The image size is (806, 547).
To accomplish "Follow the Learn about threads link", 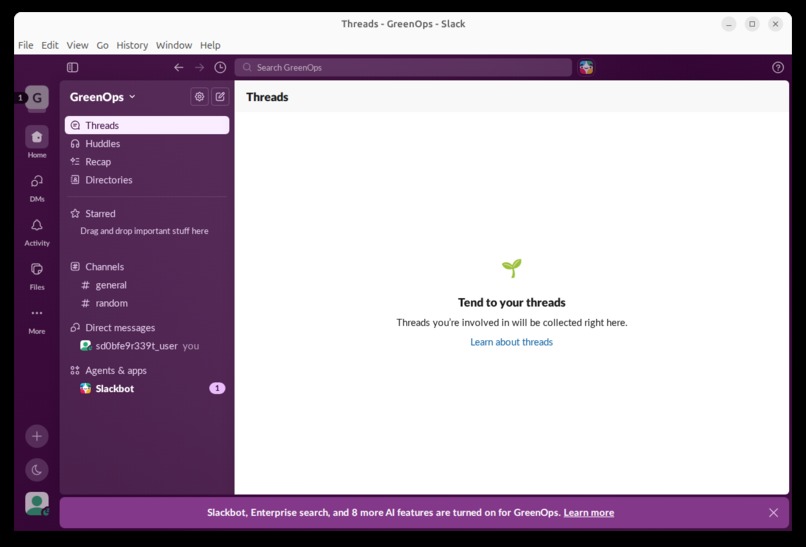I will tap(511, 342).
